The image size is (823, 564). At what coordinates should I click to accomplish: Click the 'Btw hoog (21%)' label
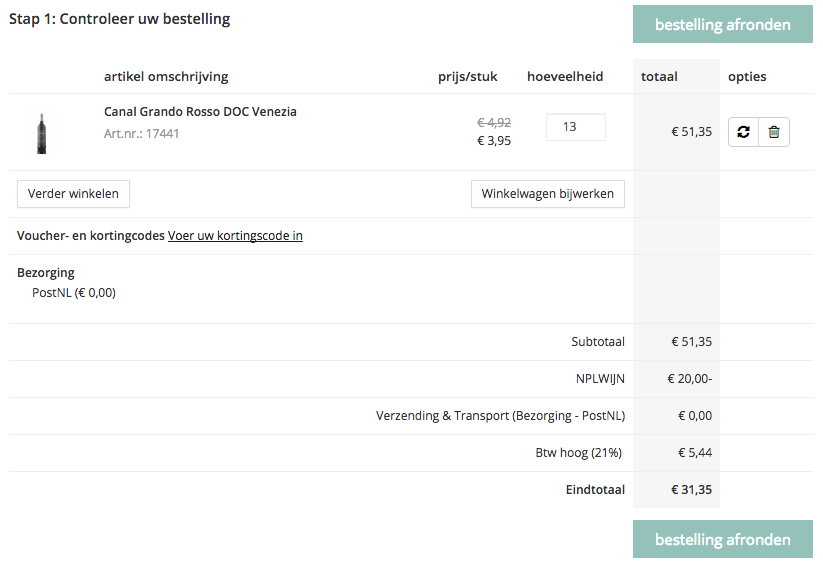pos(579,453)
